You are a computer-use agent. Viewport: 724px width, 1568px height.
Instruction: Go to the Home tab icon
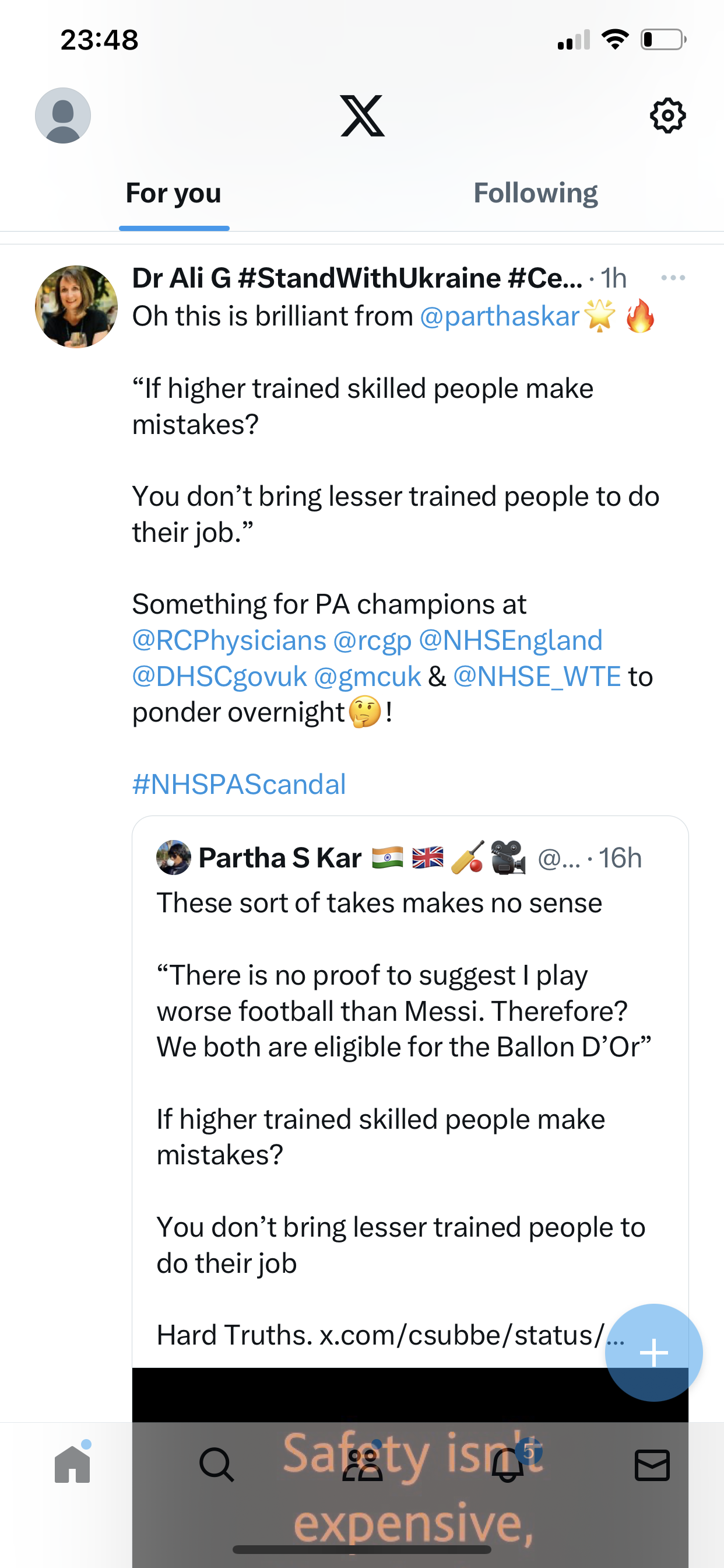point(72,1464)
